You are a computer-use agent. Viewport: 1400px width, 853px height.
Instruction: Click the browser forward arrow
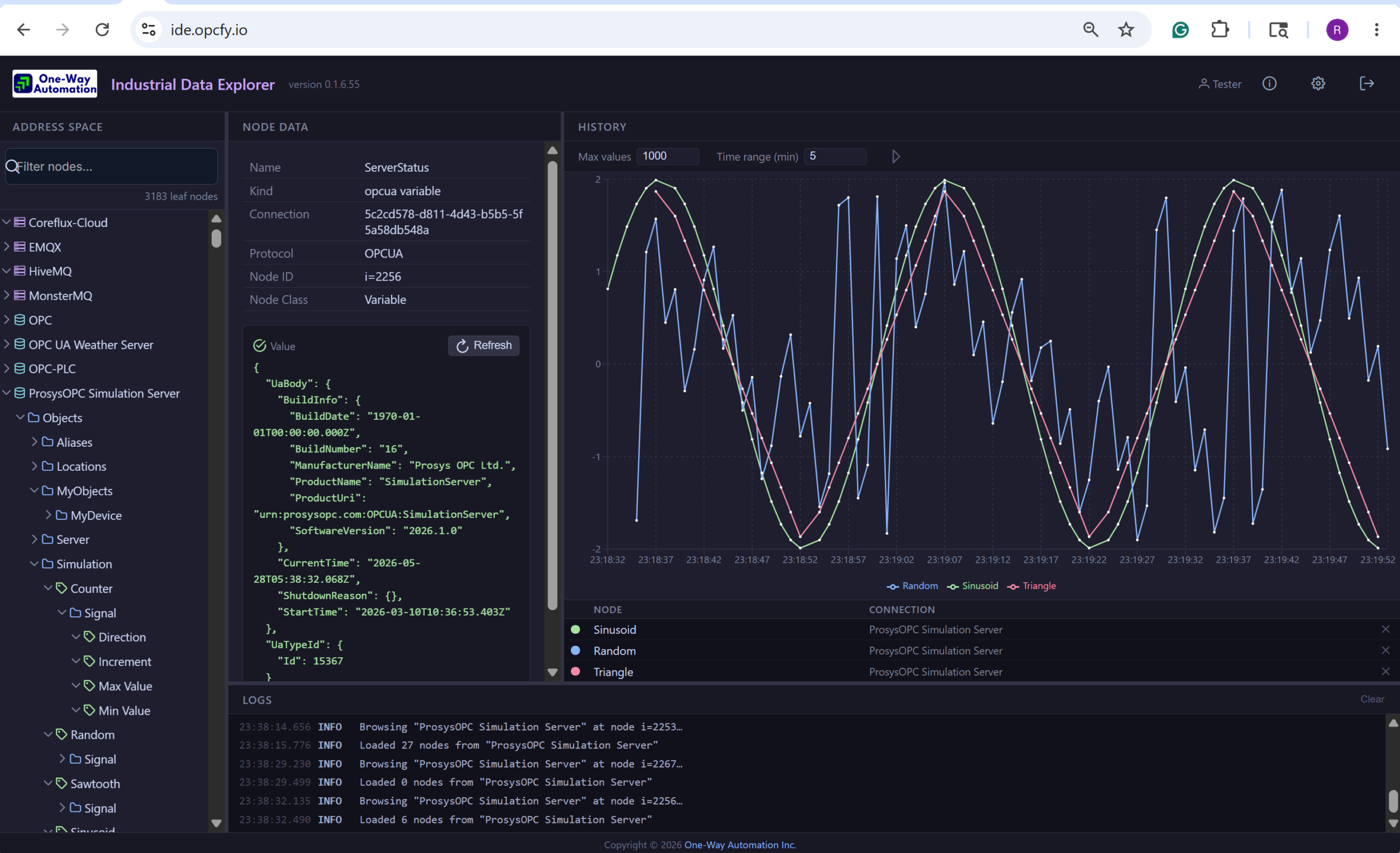(x=62, y=30)
